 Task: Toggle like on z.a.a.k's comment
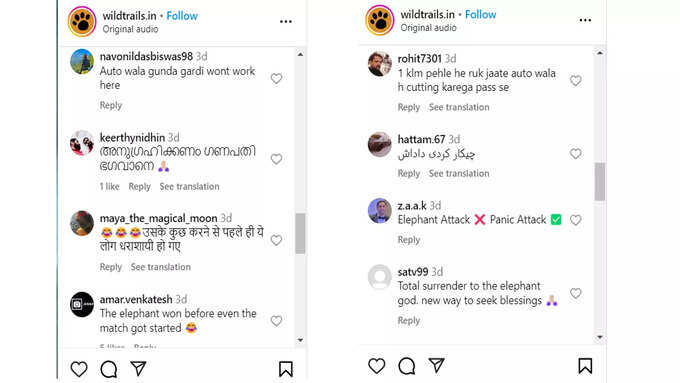tap(575, 220)
